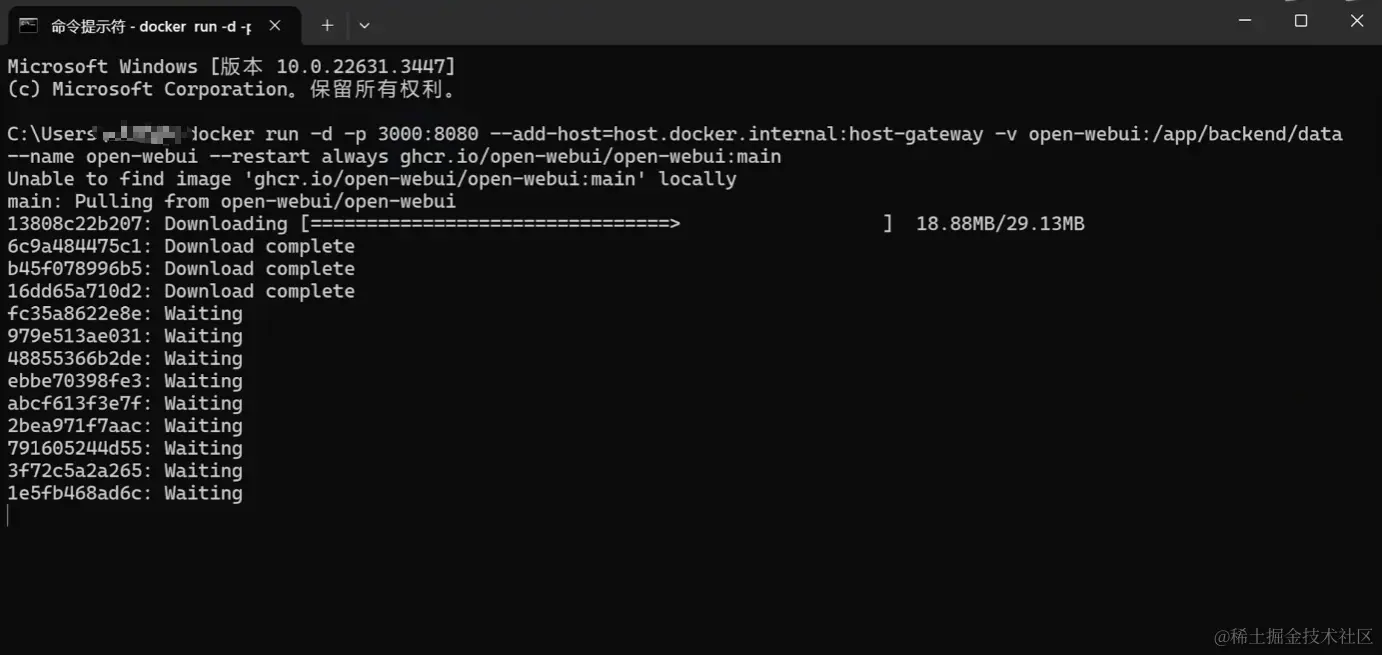1382x655 pixels.
Task: Click the 1e5fb468ad6c Waiting line
Action: 125,493
